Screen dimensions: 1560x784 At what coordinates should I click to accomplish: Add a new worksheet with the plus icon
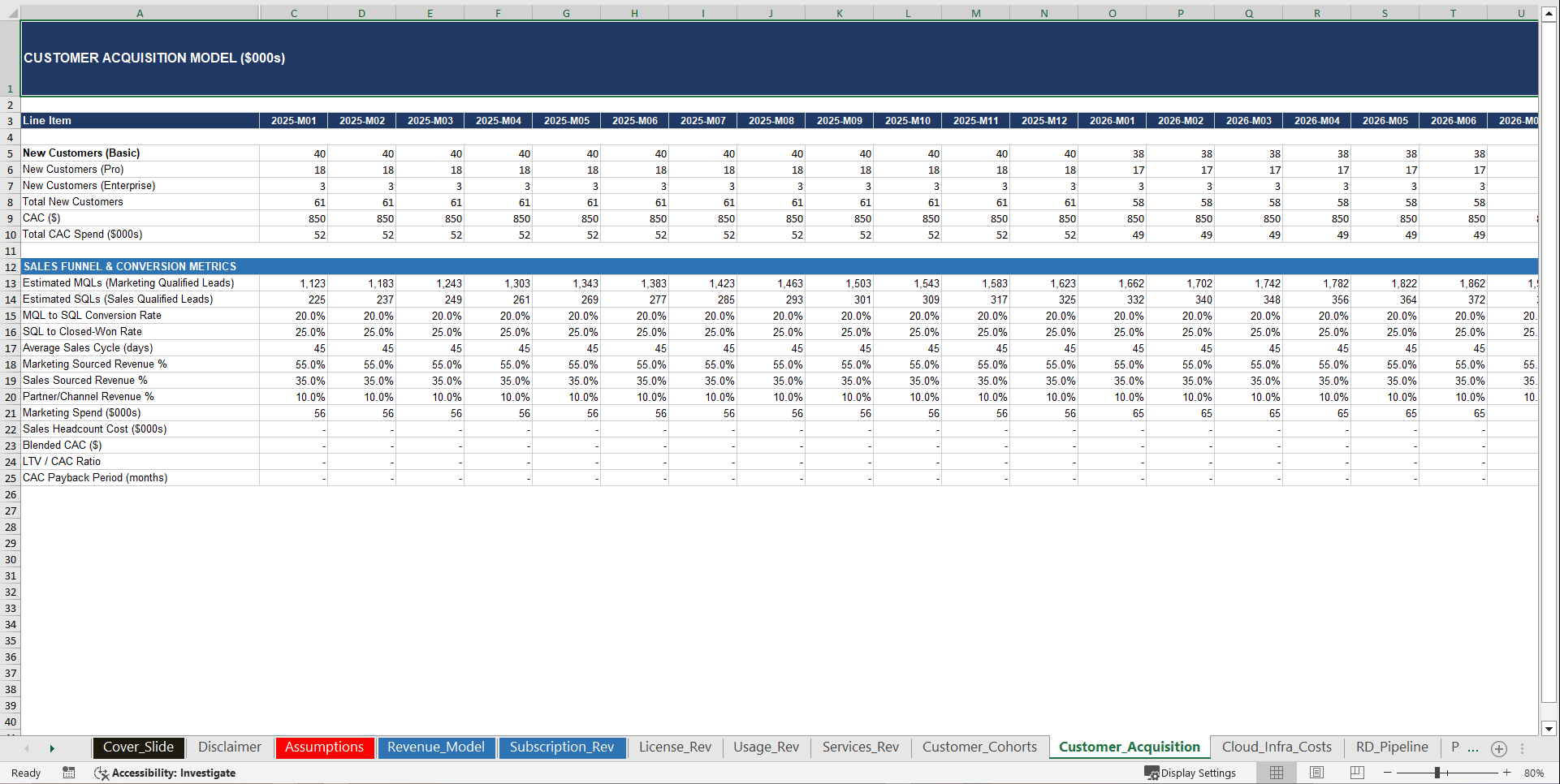click(1498, 748)
